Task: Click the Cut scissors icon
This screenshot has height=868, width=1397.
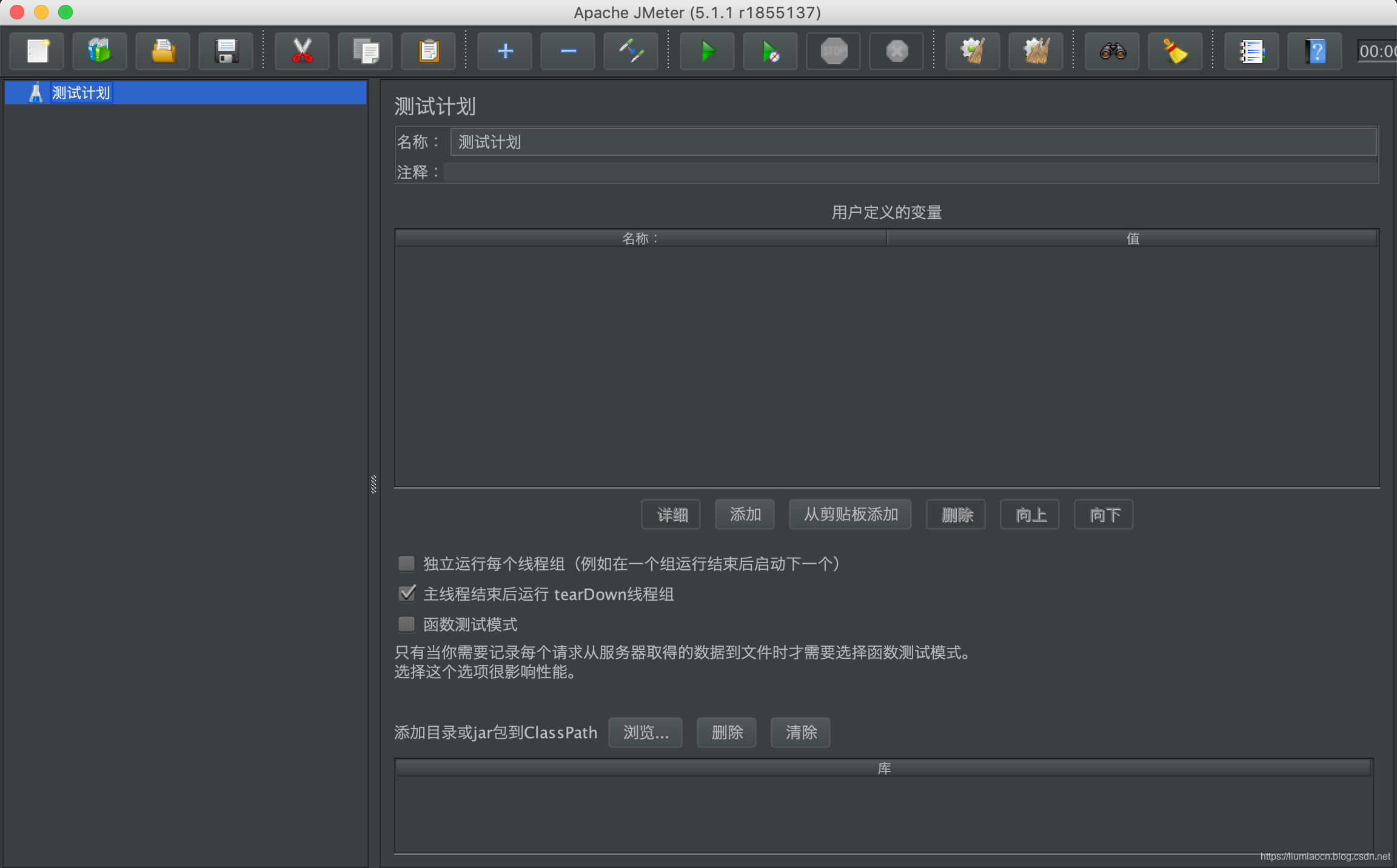Action: (302, 51)
